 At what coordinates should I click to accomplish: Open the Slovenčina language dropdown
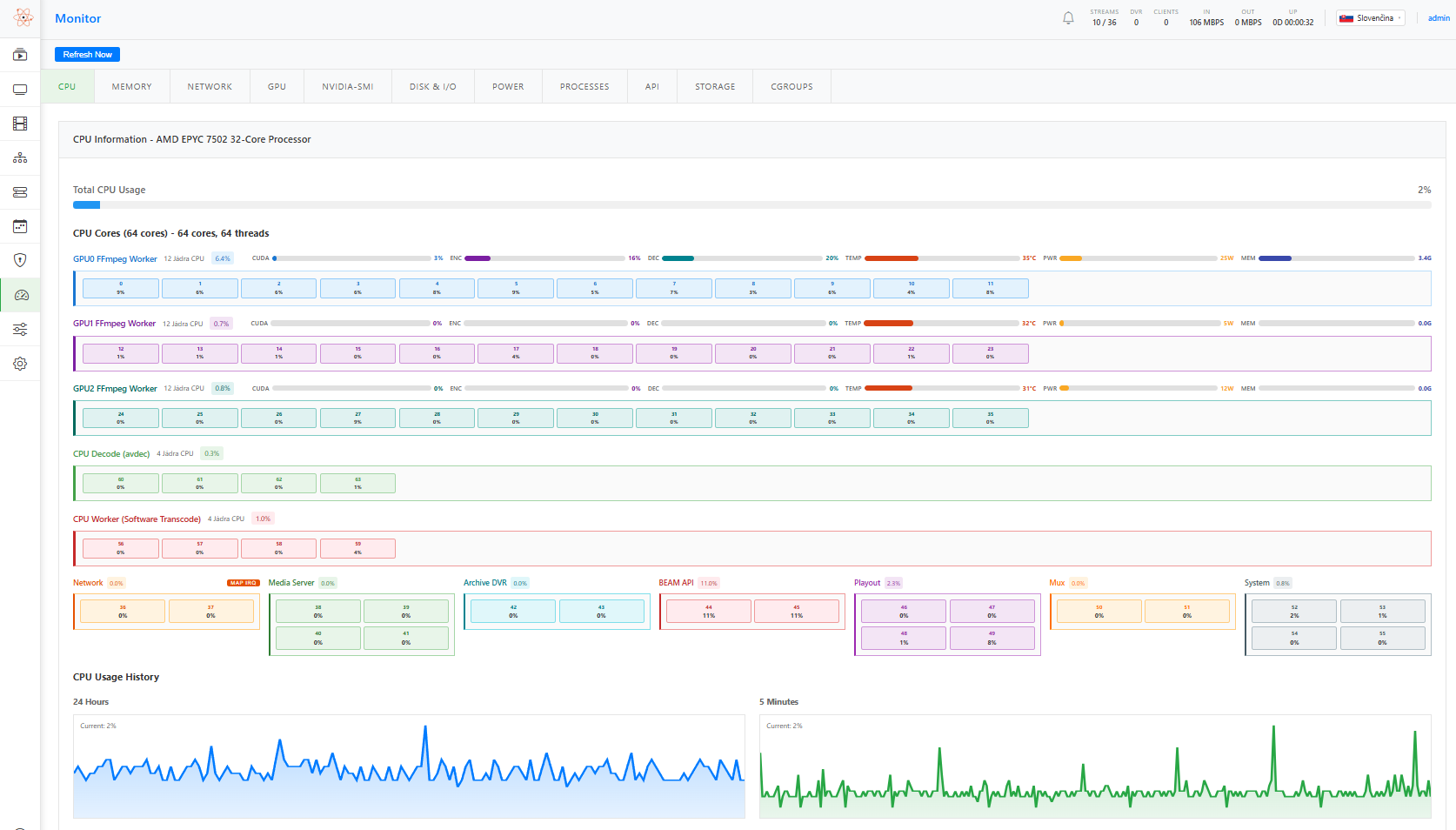1371,18
